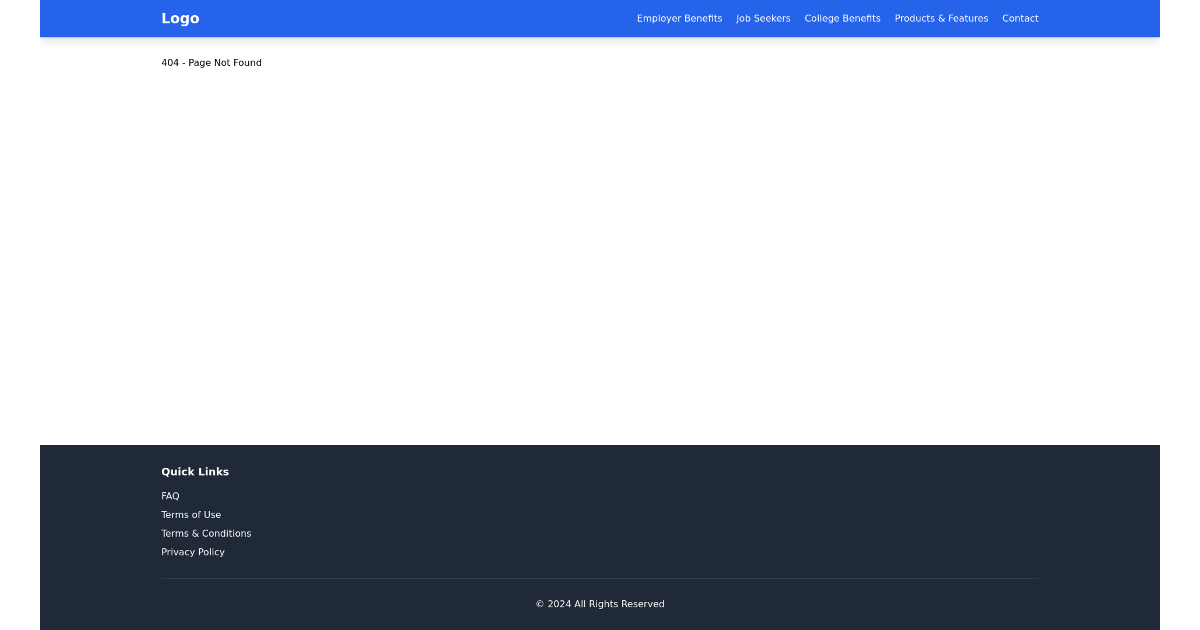Go to Job Seekers section
The image size is (1200, 630).
[763, 18]
